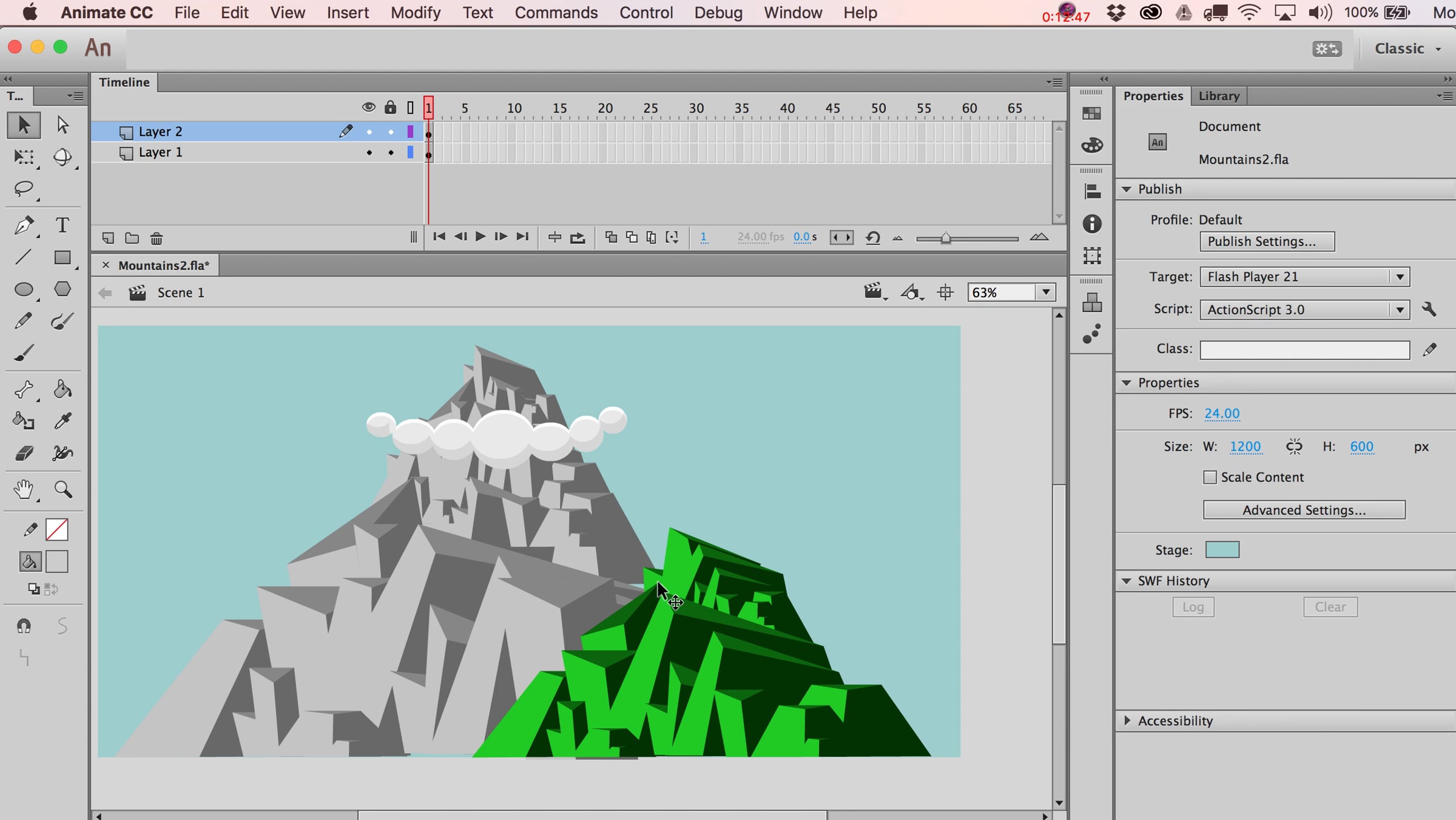The height and width of the screenshot is (820, 1456).
Task: Open the Target Flash Player dropdown
Action: click(x=1304, y=277)
